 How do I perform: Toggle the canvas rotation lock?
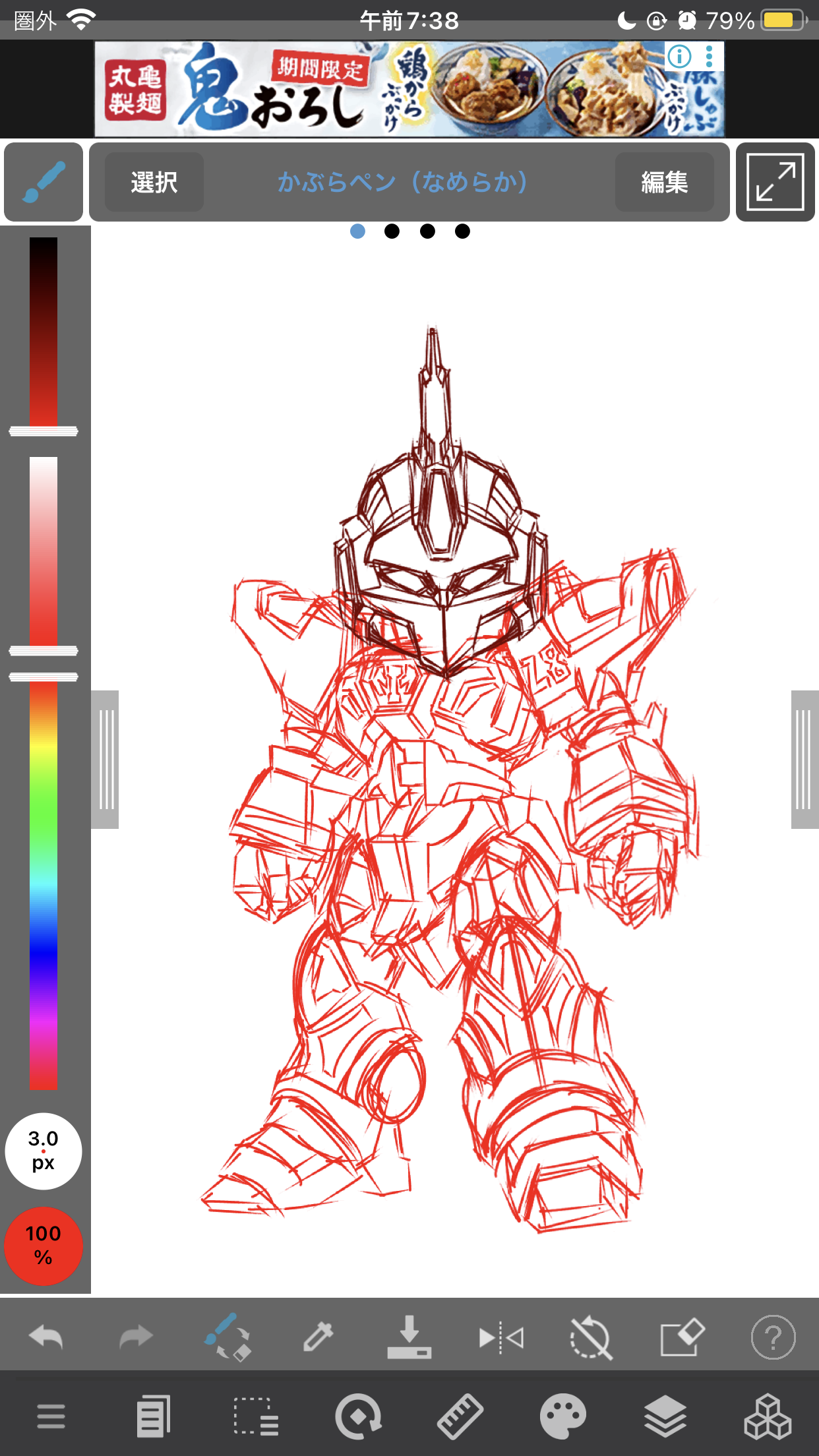(x=591, y=1337)
